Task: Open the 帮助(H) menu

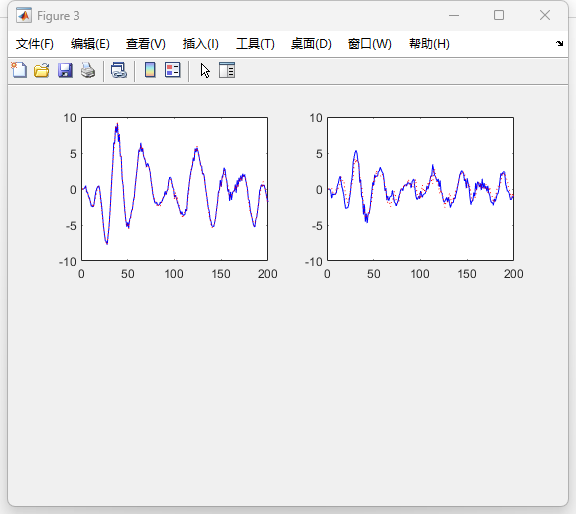Action: (429, 44)
